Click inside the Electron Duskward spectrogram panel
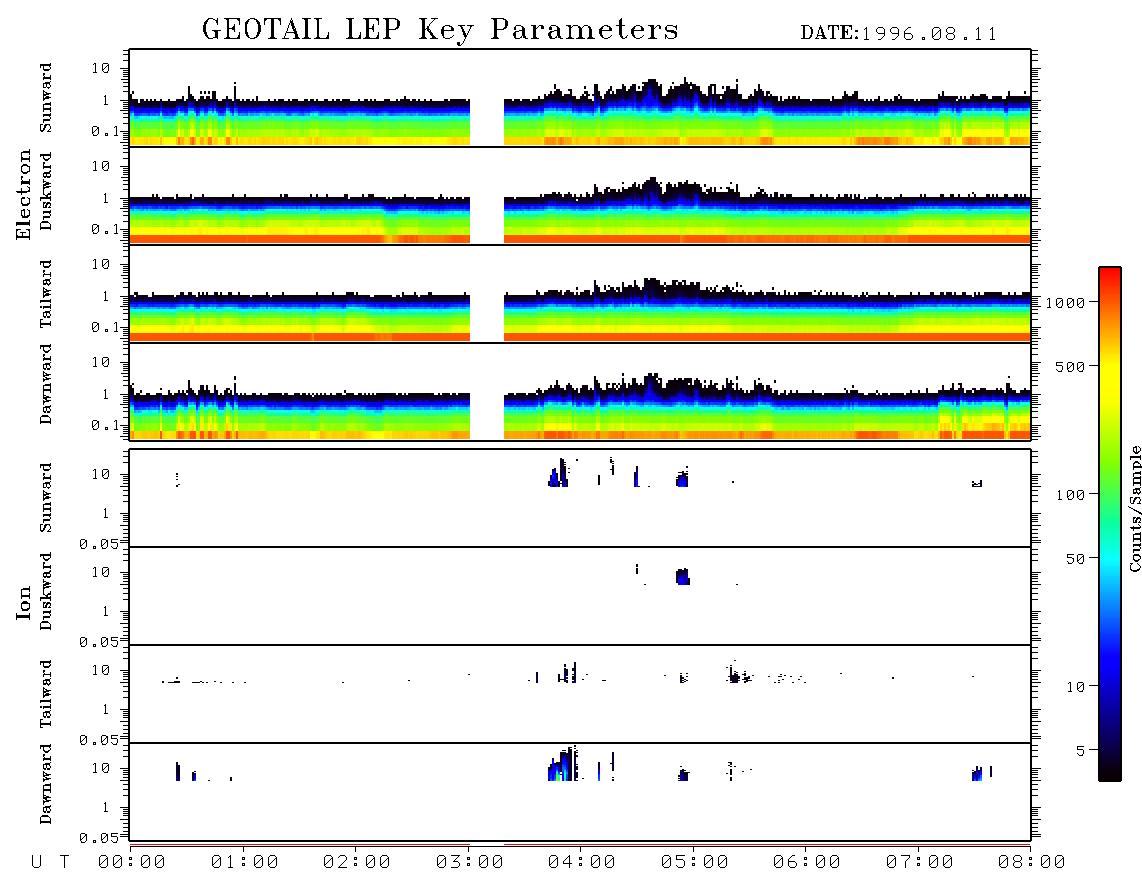The width and height of the screenshot is (1142, 880). 580,195
